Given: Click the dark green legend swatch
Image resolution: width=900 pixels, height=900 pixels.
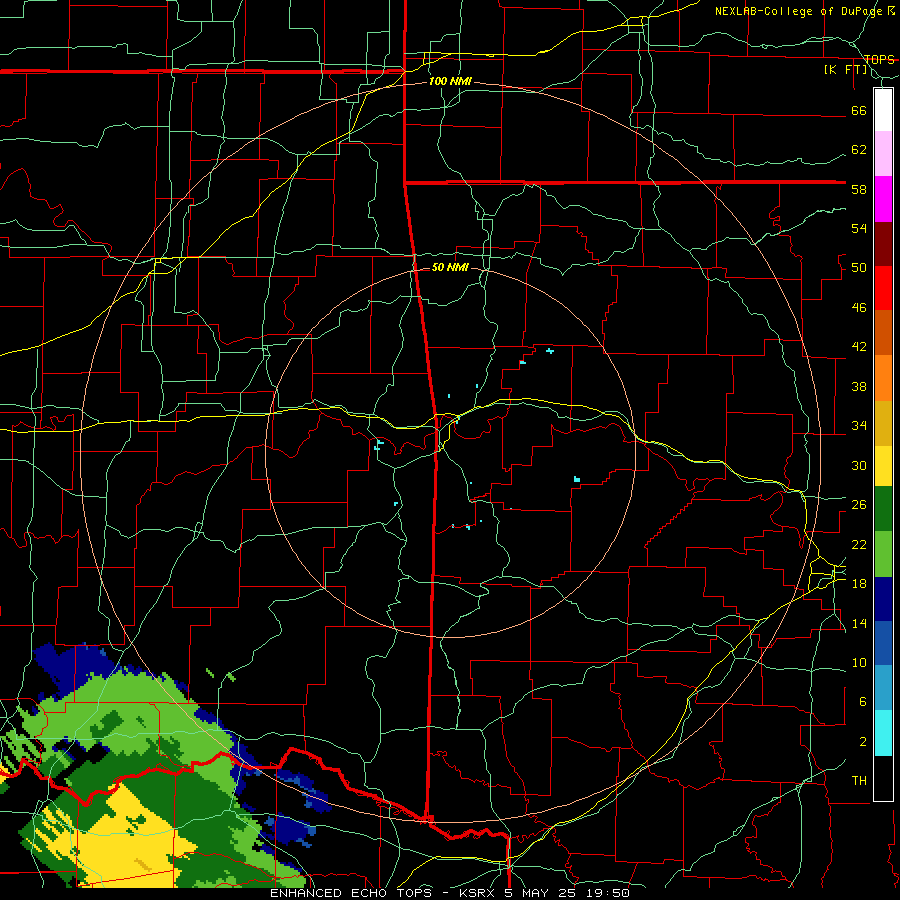Looking at the screenshot, I should tap(883, 509).
